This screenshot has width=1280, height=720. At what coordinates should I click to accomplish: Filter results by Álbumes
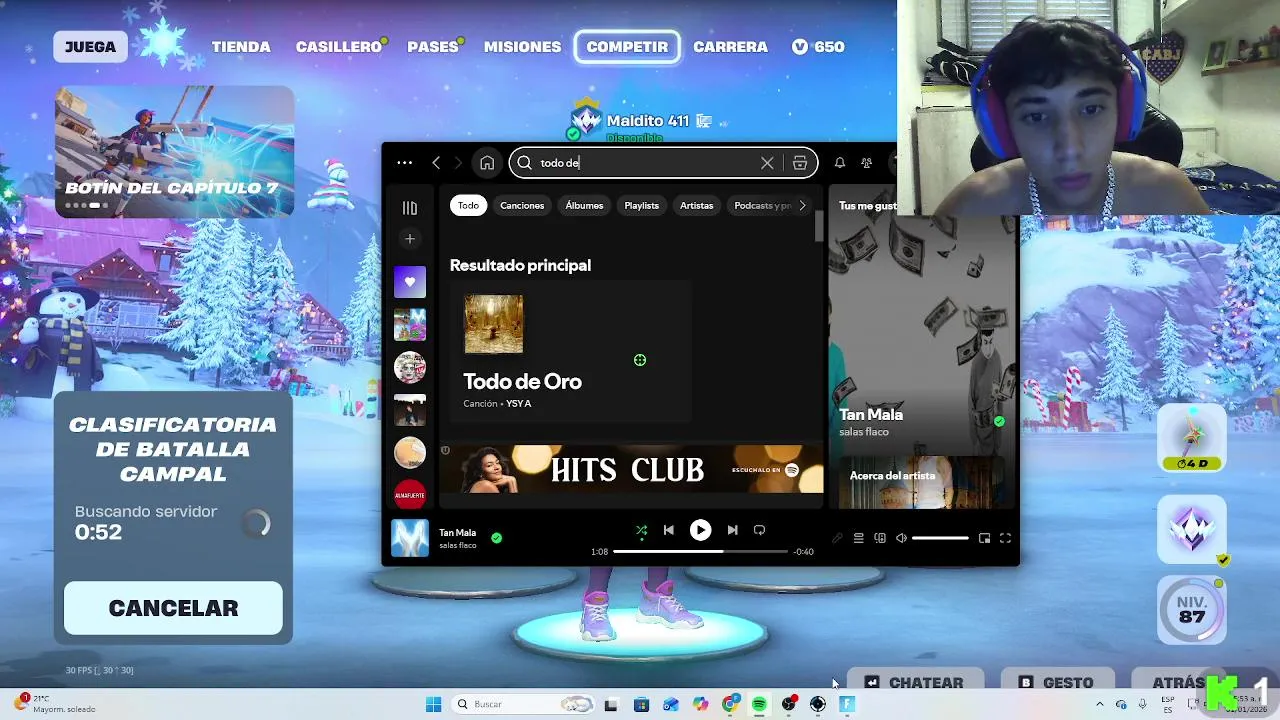[584, 205]
